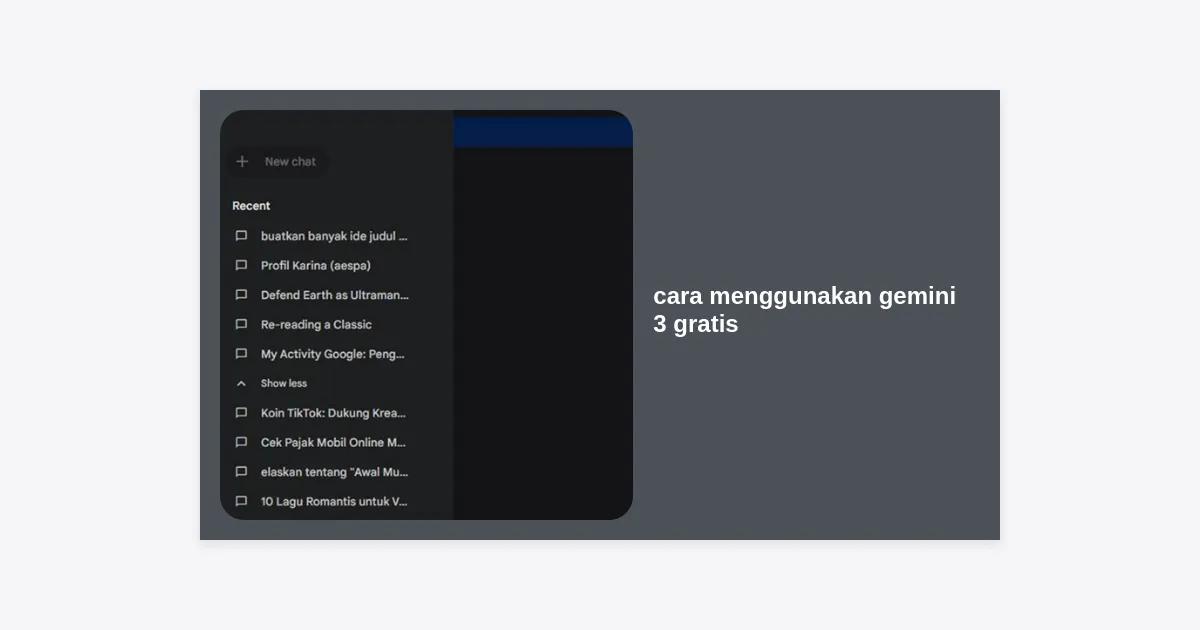Click chat icon beside 'Cek Pajak Mobil Online'

click(x=241, y=443)
